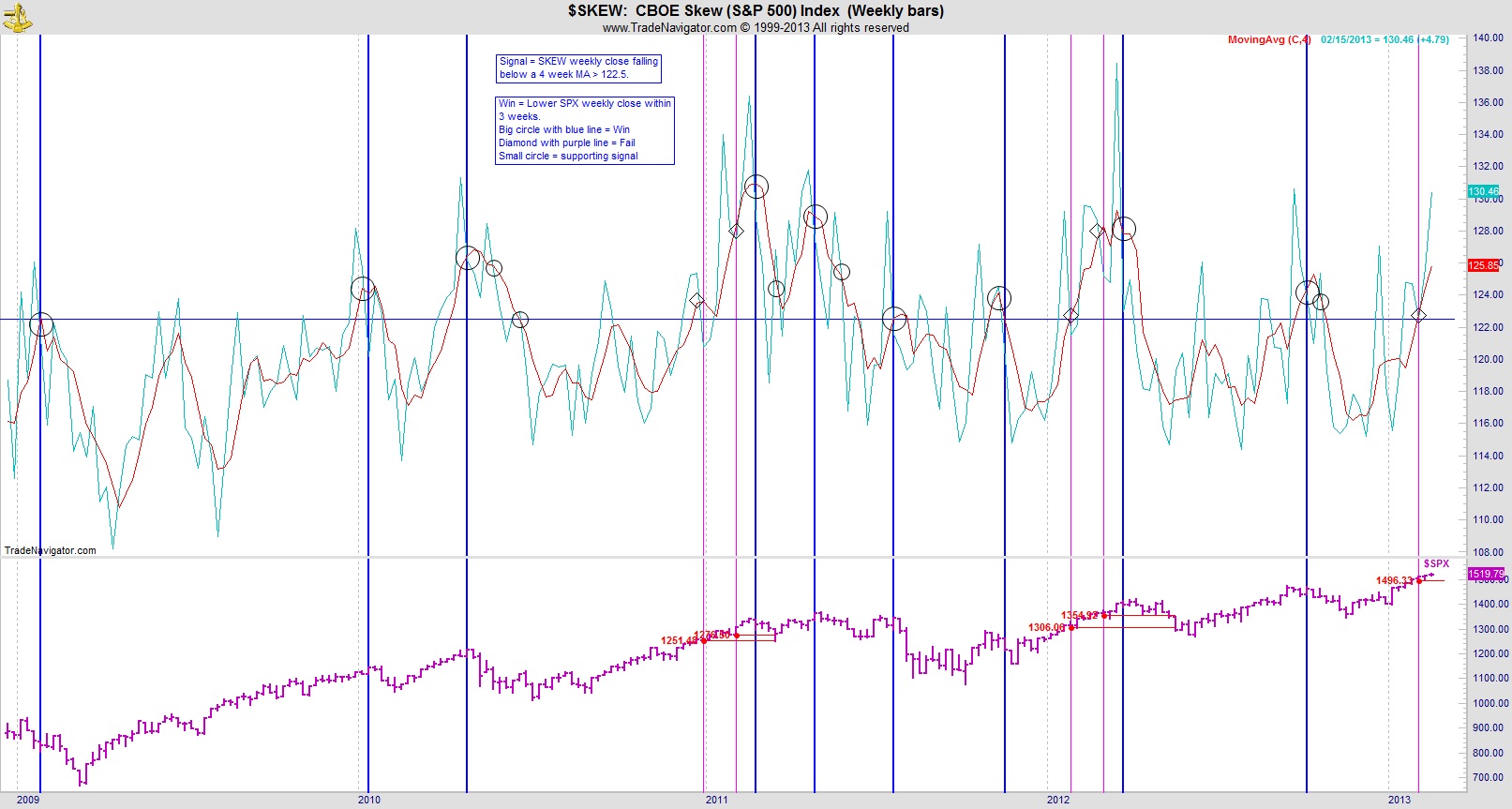Click the 2011 year label on time axis

point(717,800)
